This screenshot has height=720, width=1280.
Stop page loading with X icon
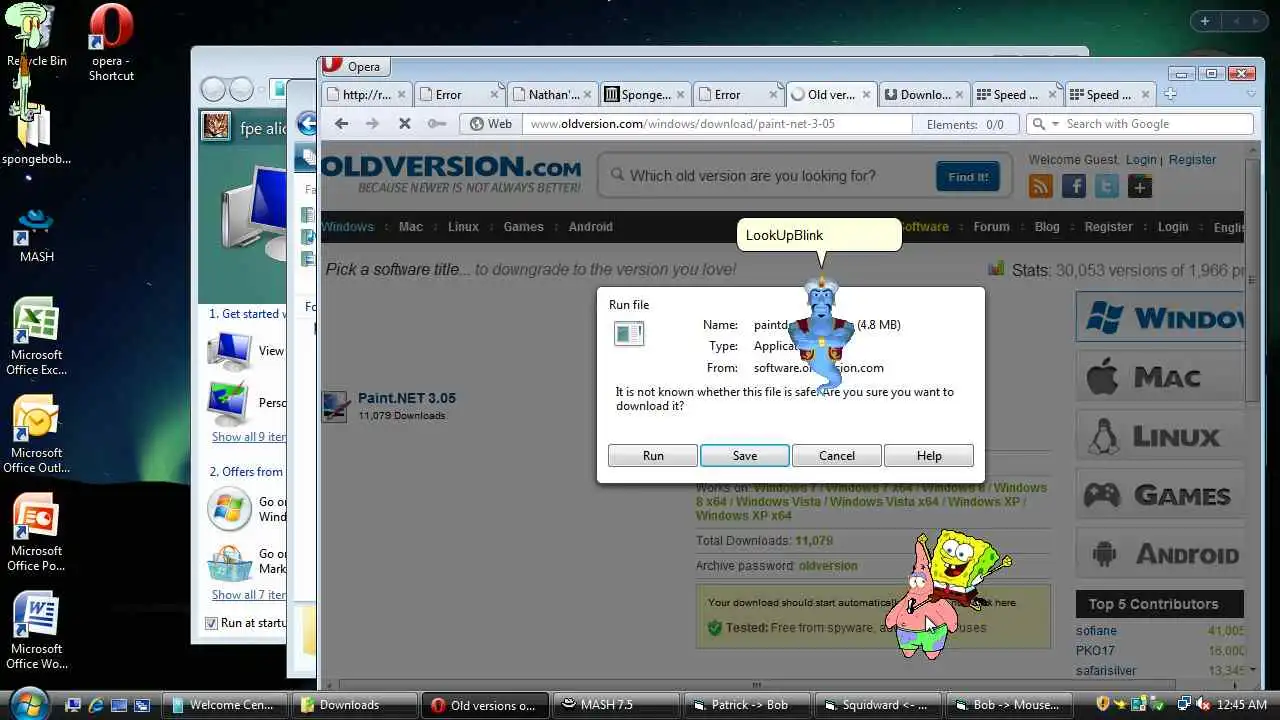pos(404,124)
